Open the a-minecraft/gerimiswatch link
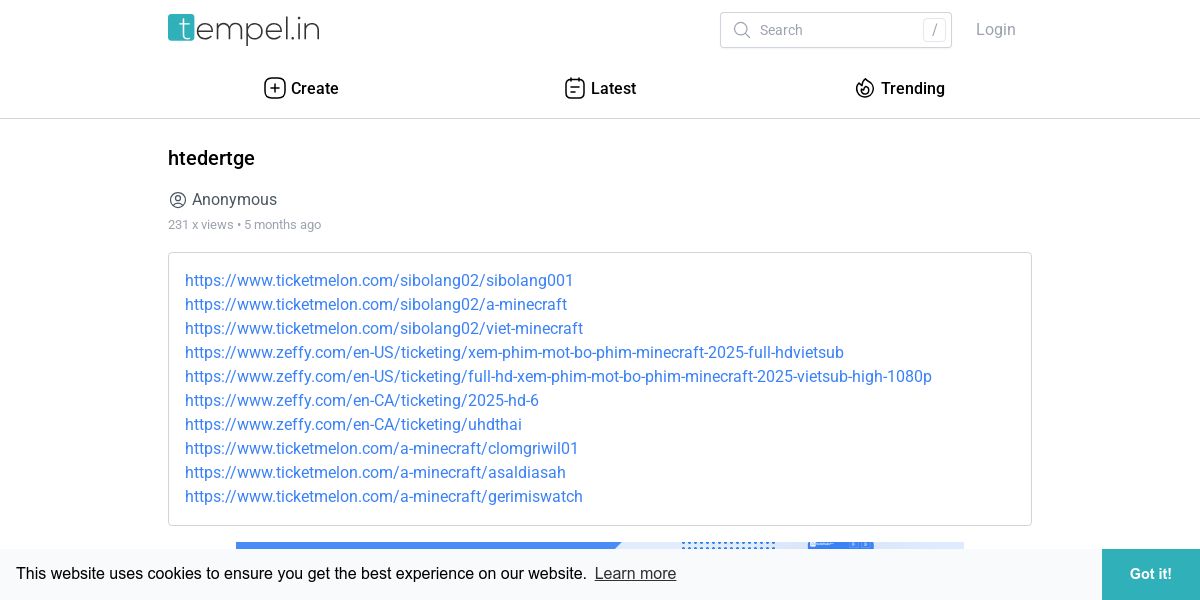The image size is (1200, 600). [x=384, y=497]
